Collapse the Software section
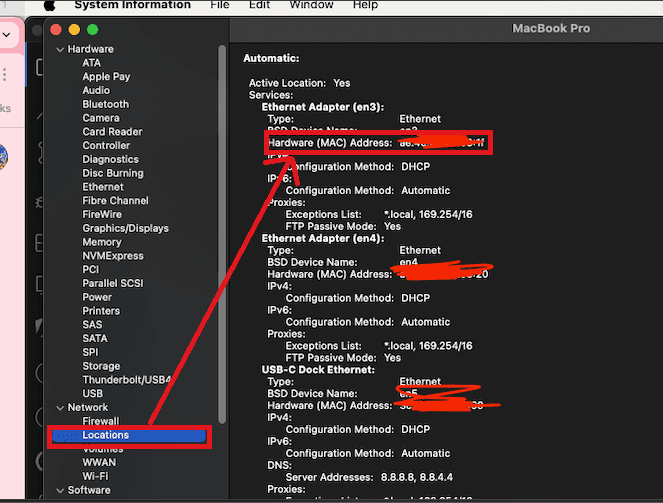 point(60,490)
